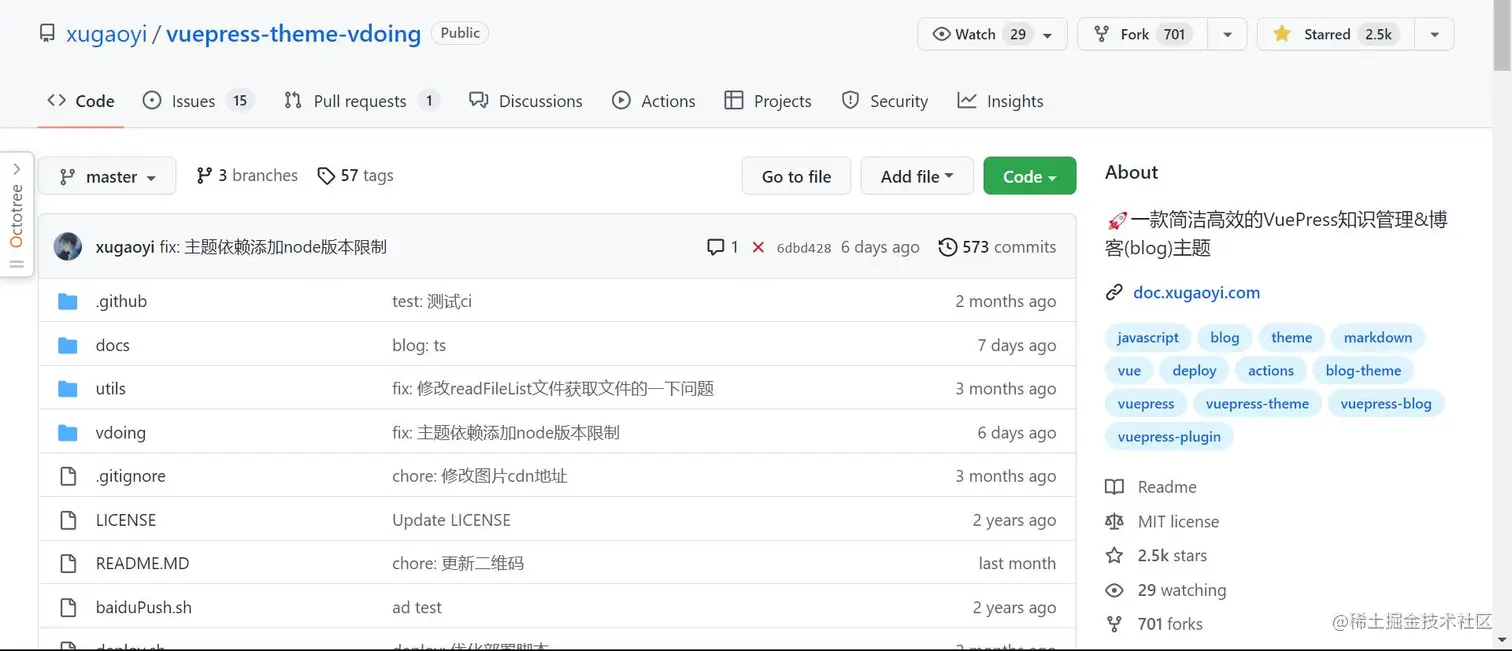Click the tag icon beside 57 tags

326,176
